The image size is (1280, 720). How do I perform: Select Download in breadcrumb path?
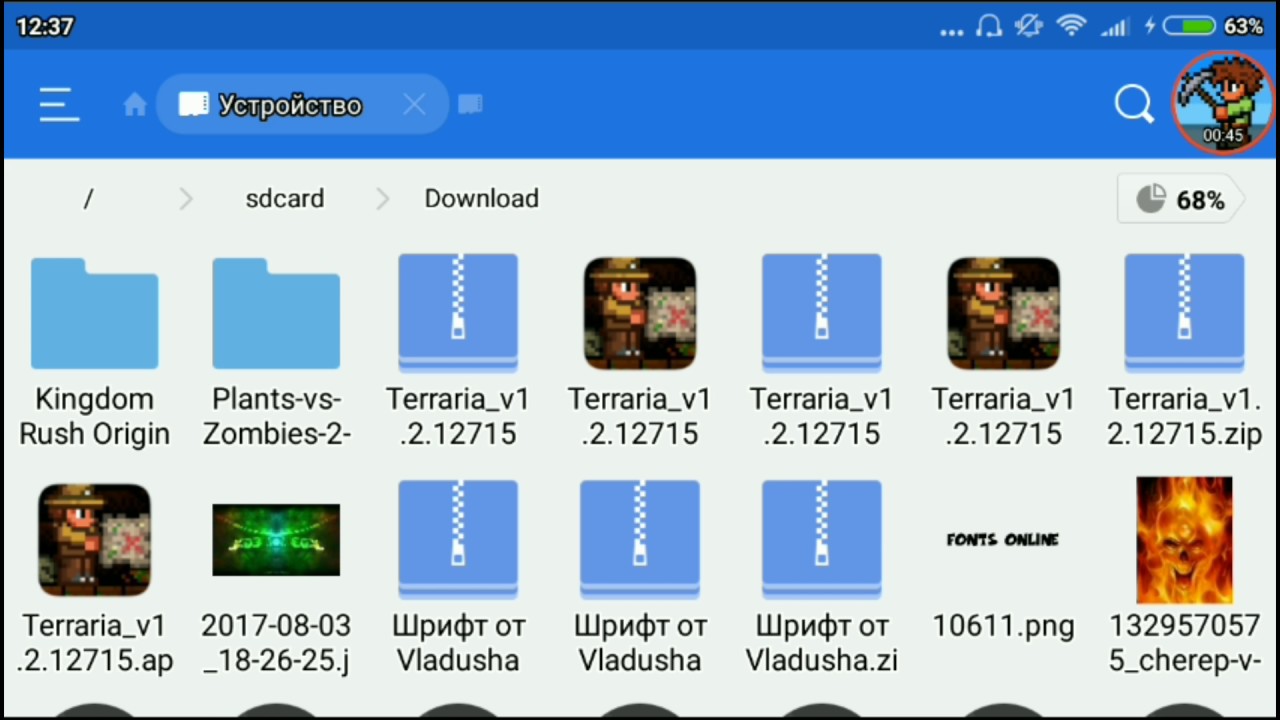(x=481, y=199)
